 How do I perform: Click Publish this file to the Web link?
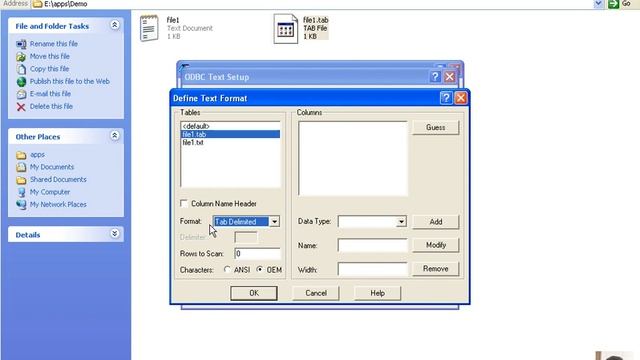pos(69,81)
